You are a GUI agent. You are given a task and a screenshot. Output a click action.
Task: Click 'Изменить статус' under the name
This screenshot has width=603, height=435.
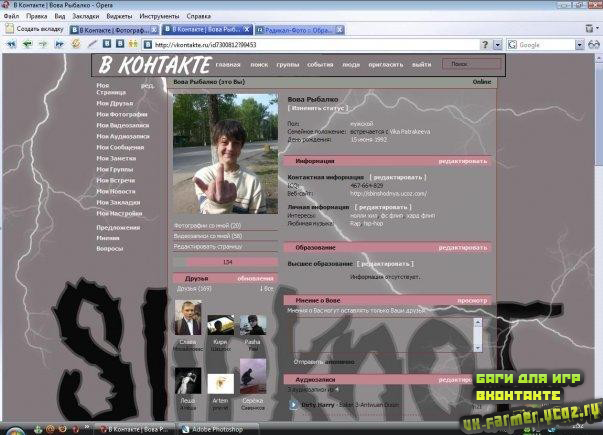(318, 108)
